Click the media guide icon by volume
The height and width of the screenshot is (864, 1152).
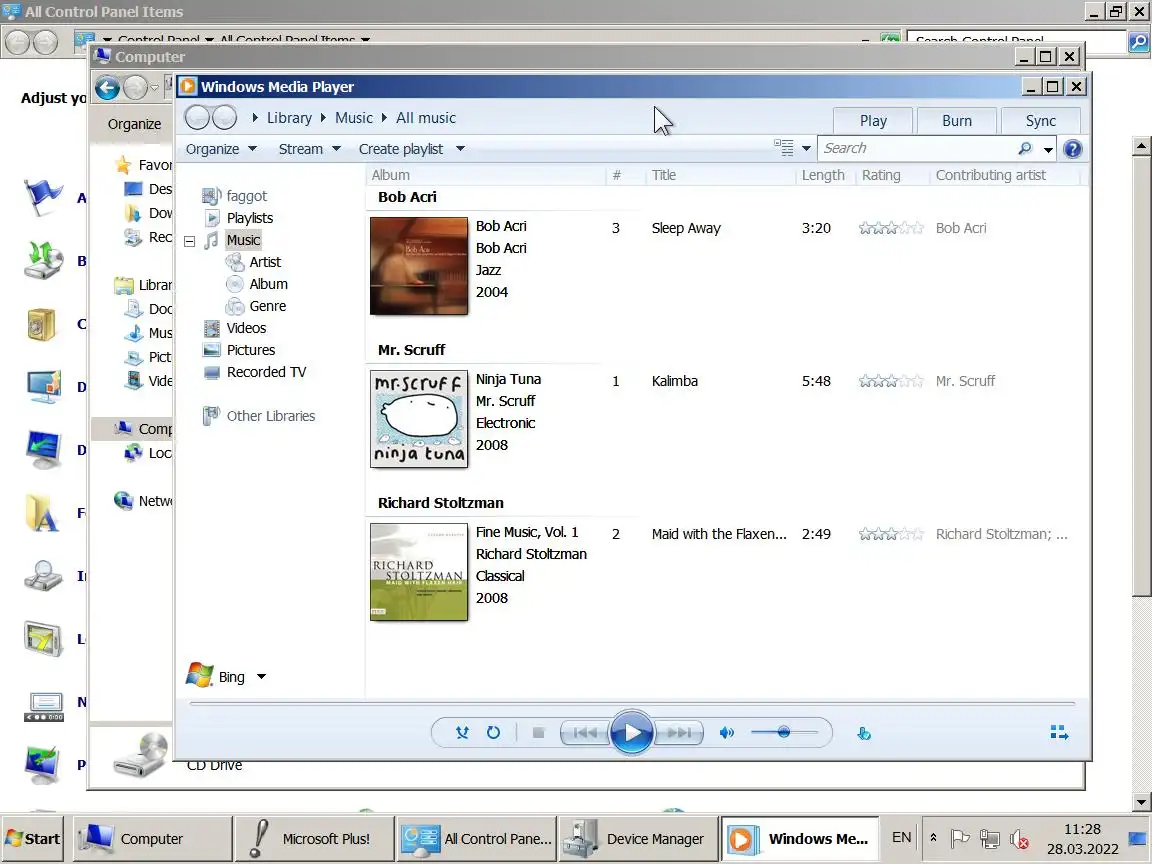(x=864, y=733)
